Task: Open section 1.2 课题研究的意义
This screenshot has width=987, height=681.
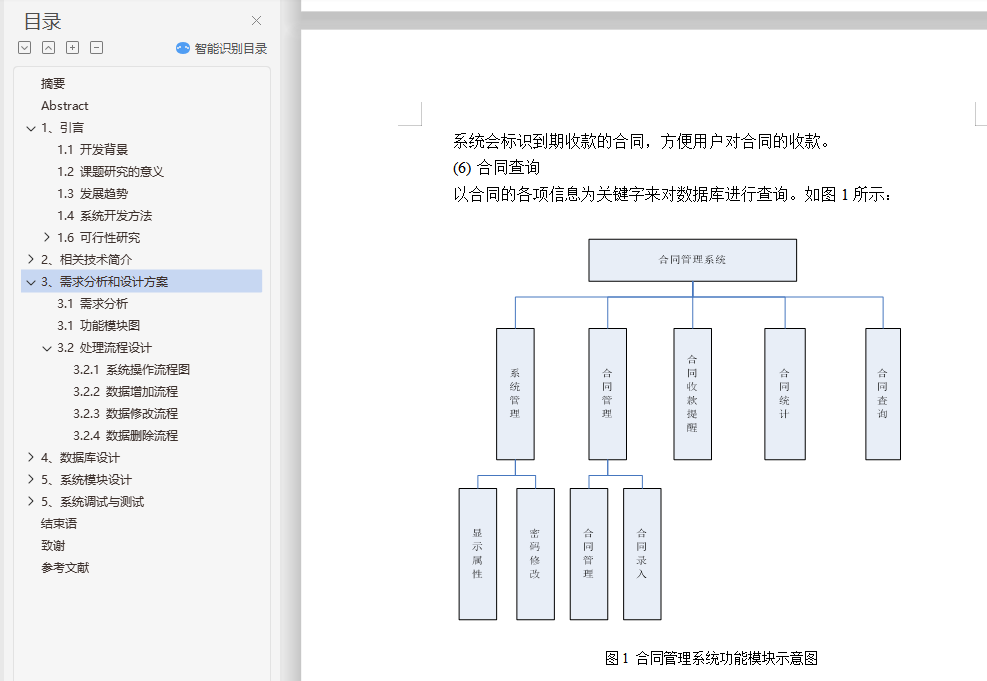Action: click(x=110, y=172)
